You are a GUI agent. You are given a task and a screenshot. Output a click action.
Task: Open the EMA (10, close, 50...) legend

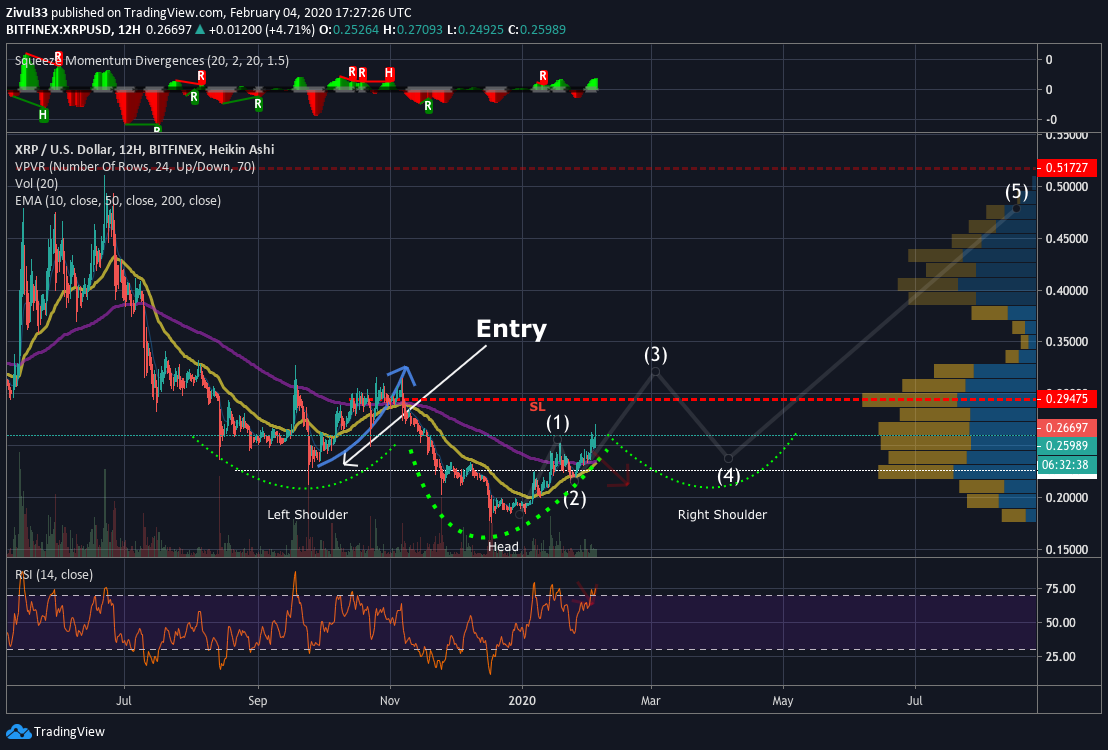(x=118, y=201)
